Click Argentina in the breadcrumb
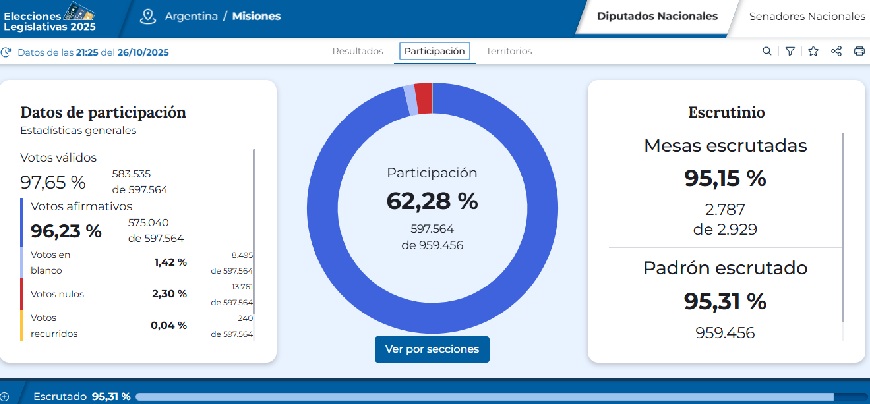 pos(194,17)
